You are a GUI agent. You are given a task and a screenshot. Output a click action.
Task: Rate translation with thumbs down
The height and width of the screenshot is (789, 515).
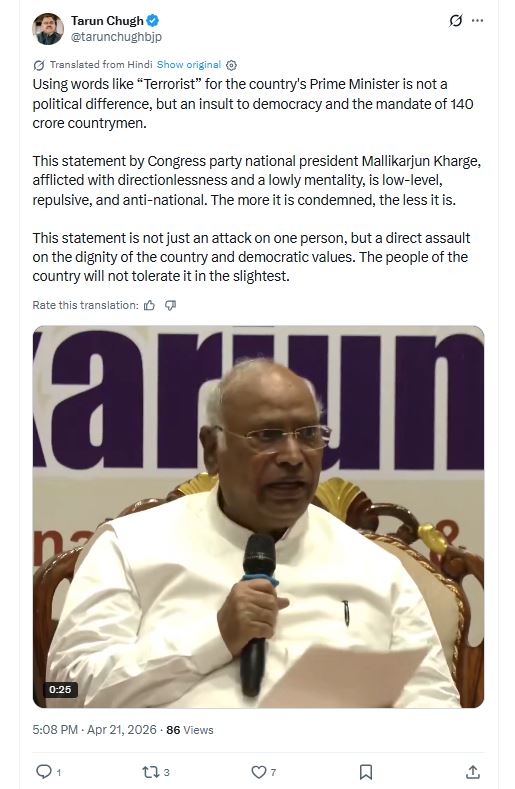point(171,305)
